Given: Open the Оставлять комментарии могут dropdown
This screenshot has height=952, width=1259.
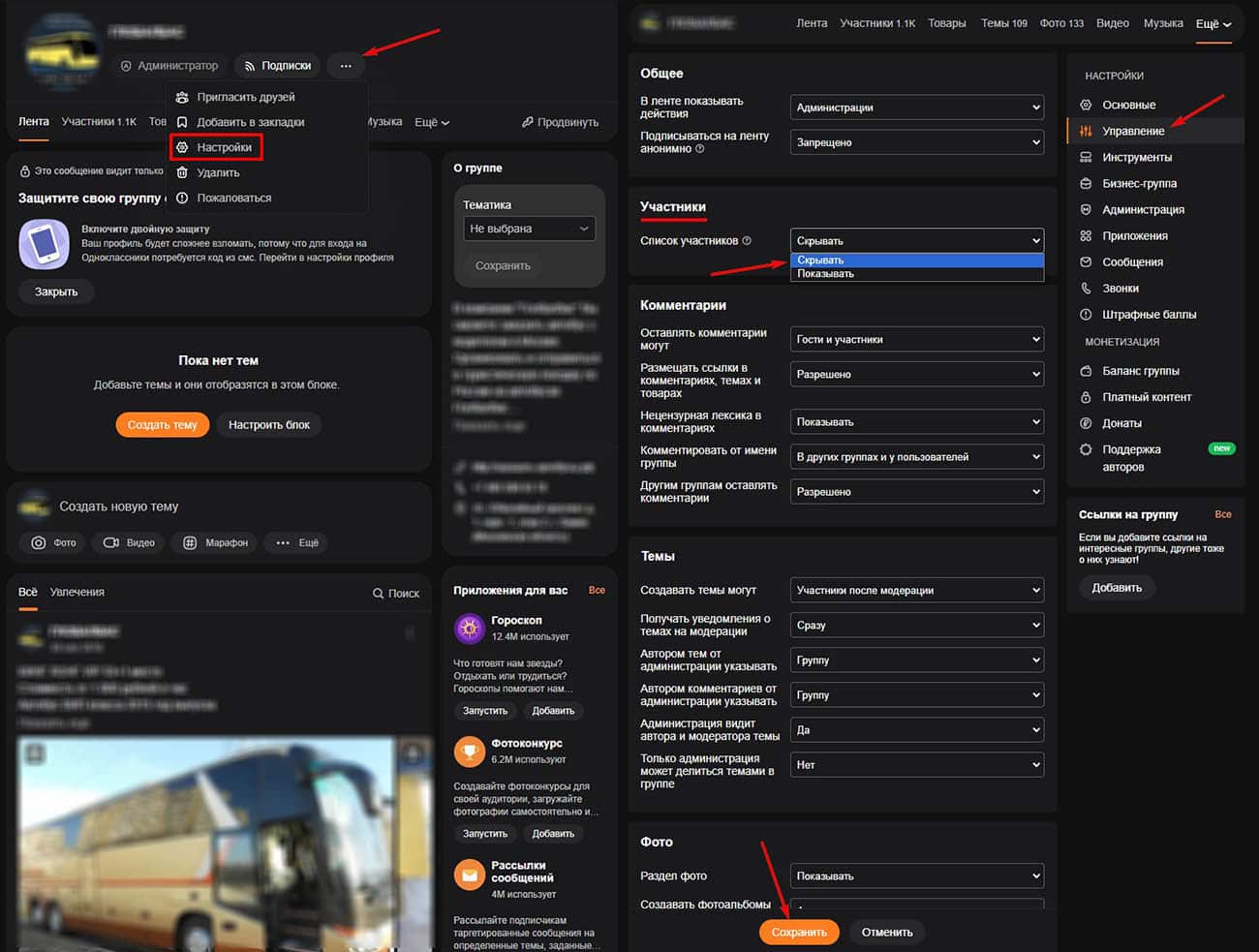Looking at the screenshot, I should (917, 339).
